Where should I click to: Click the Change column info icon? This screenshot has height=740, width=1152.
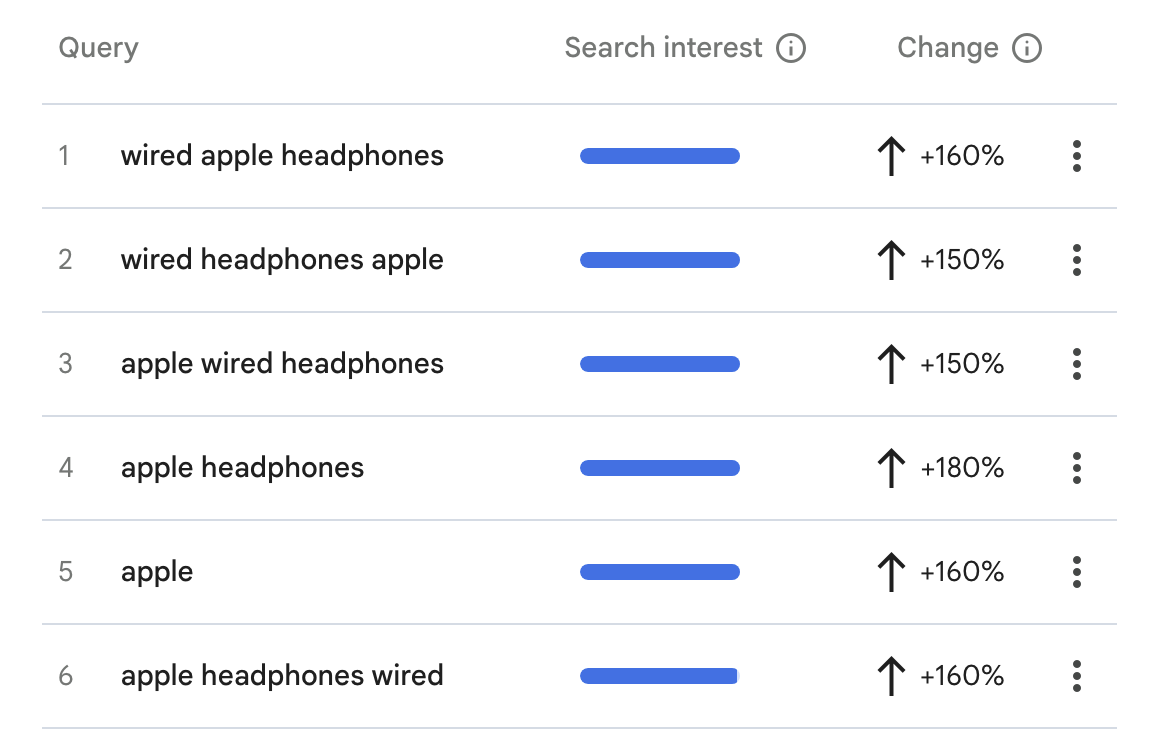click(x=1027, y=48)
